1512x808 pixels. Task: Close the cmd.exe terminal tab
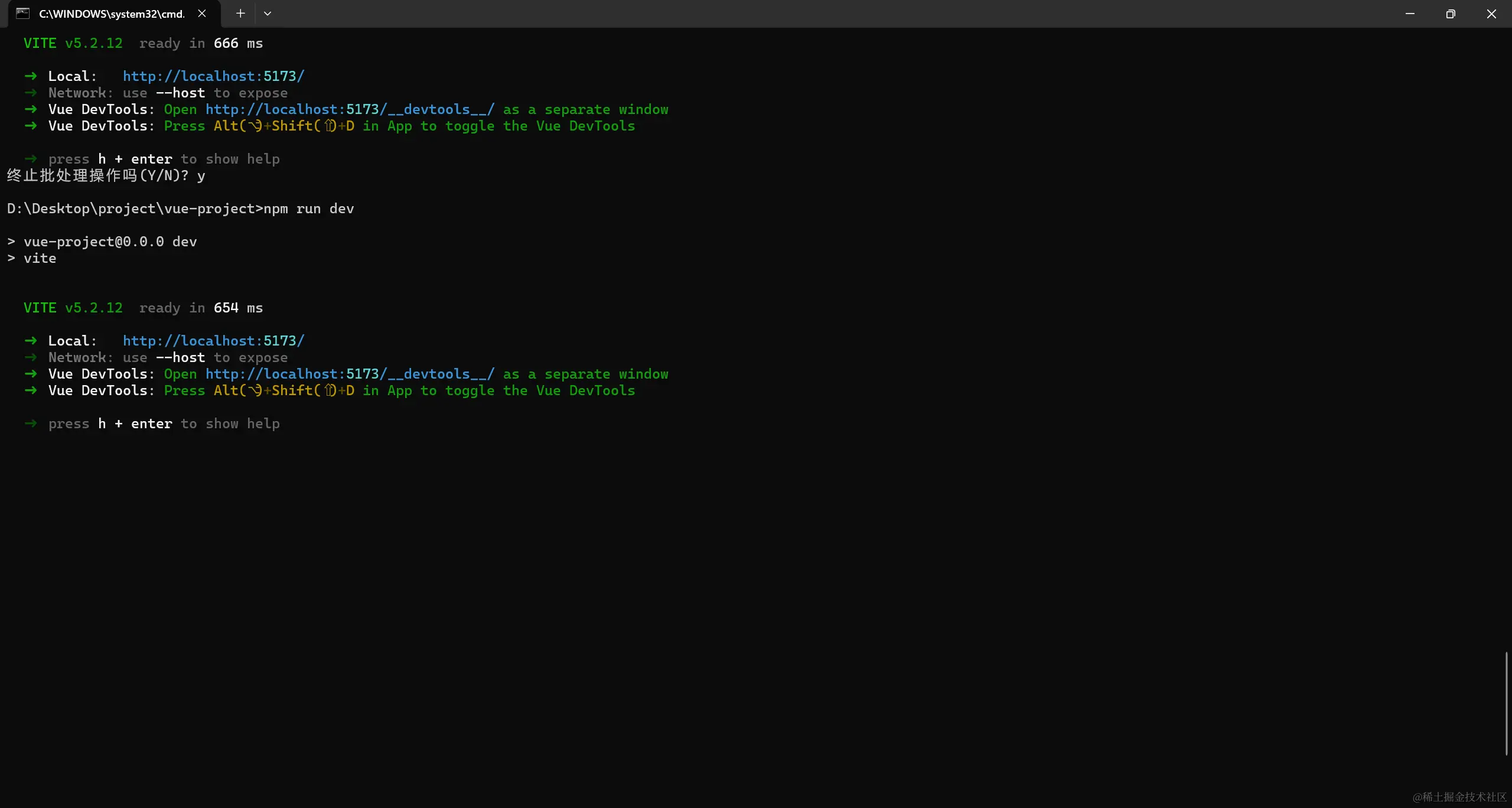[x=202, y=14]
